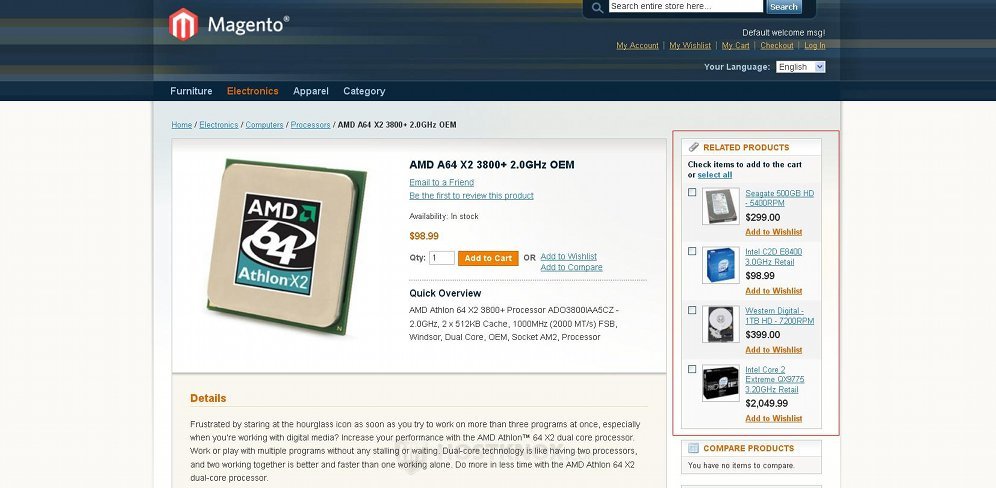Screen dimensions: 996x488
Task: Click the Magento logo icon
Action: click(183, 24)
